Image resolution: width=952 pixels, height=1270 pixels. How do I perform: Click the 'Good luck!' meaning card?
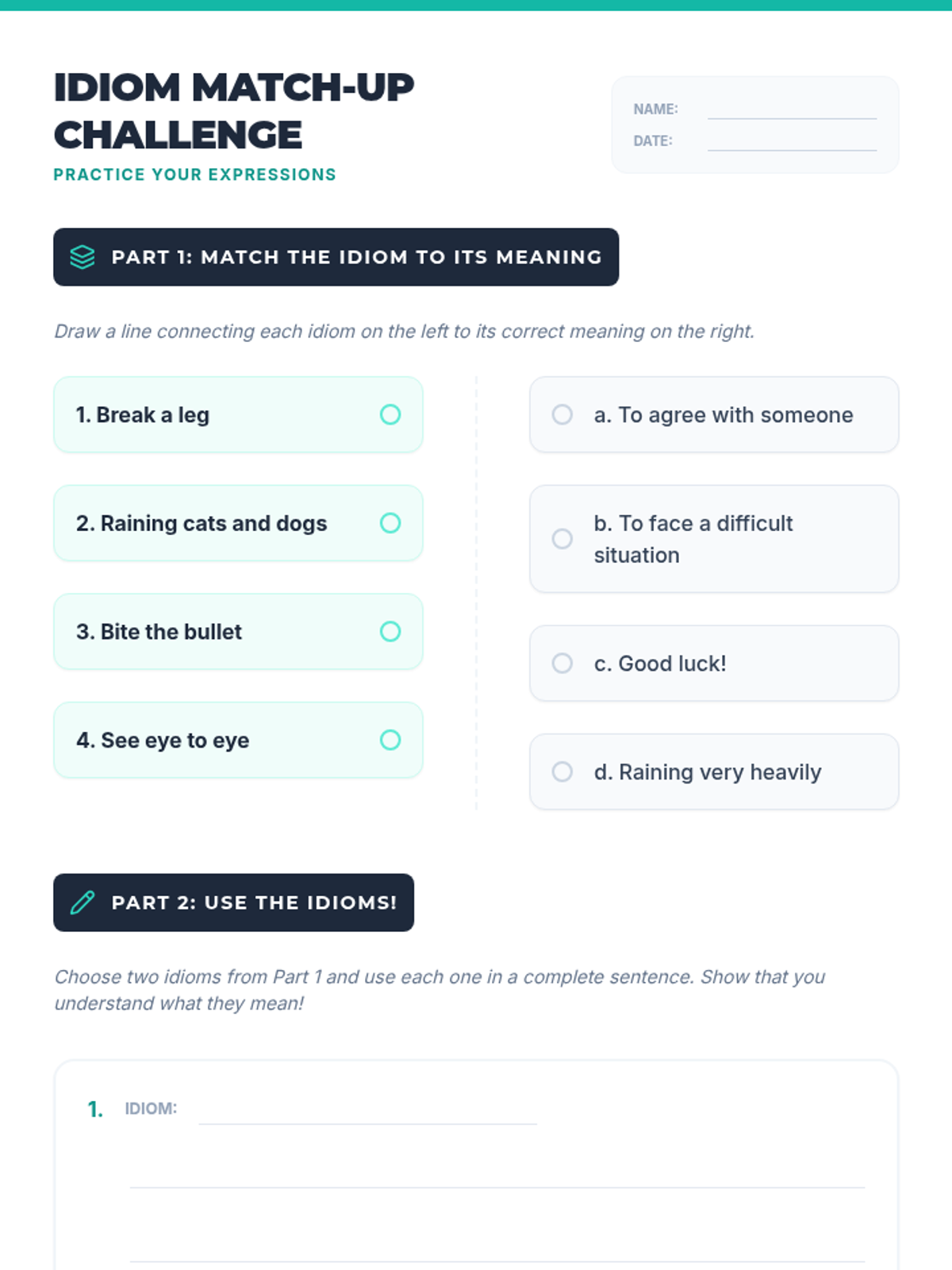click(x=714, y=663)
